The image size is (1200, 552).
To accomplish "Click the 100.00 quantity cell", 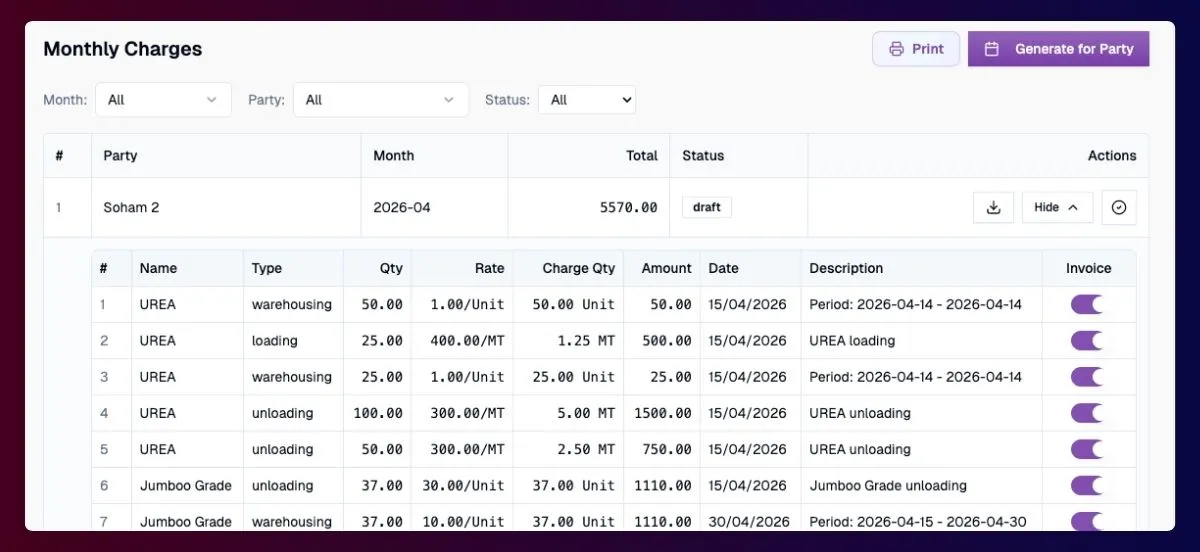I will (x=378, y=413).
